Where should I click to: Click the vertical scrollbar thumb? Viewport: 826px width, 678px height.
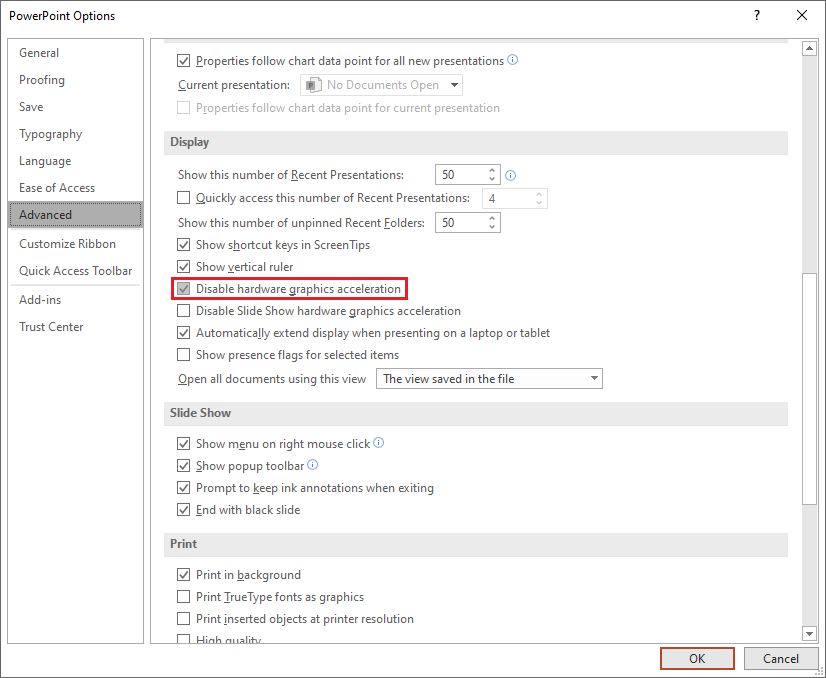pyautogui.click(x=809, y=389)
